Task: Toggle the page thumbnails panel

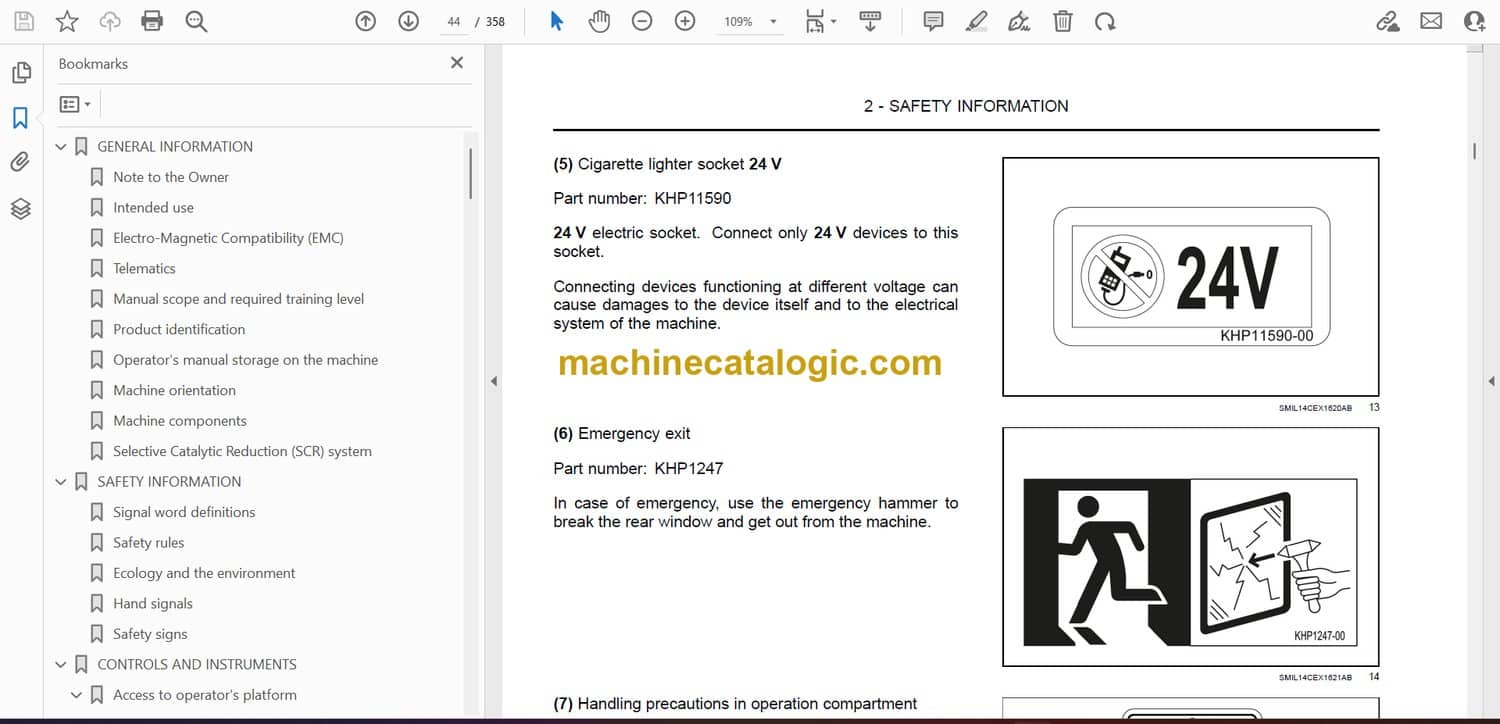Action: (20, 73)
